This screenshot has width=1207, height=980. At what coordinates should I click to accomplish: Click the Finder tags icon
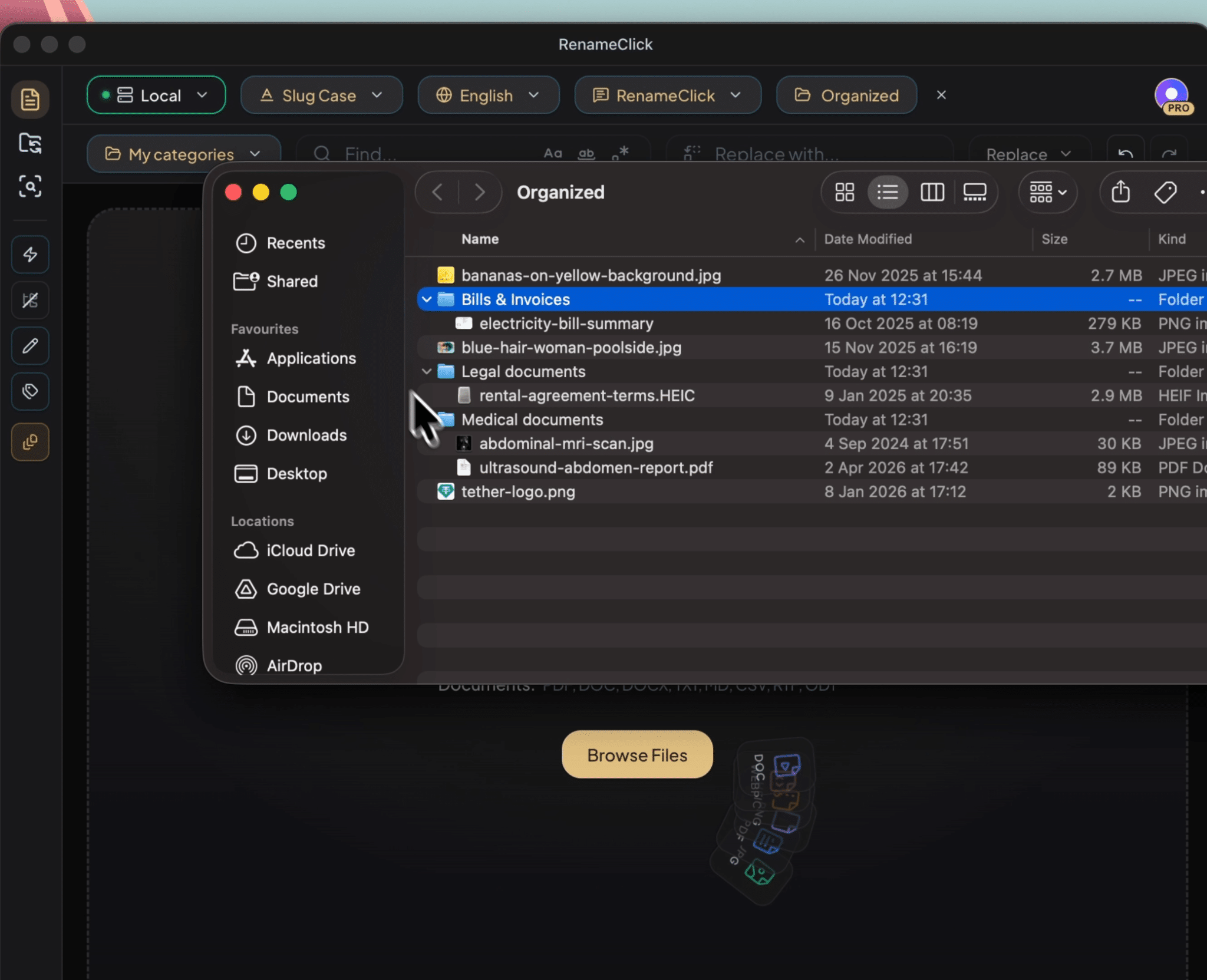(x=1165, y=192)
